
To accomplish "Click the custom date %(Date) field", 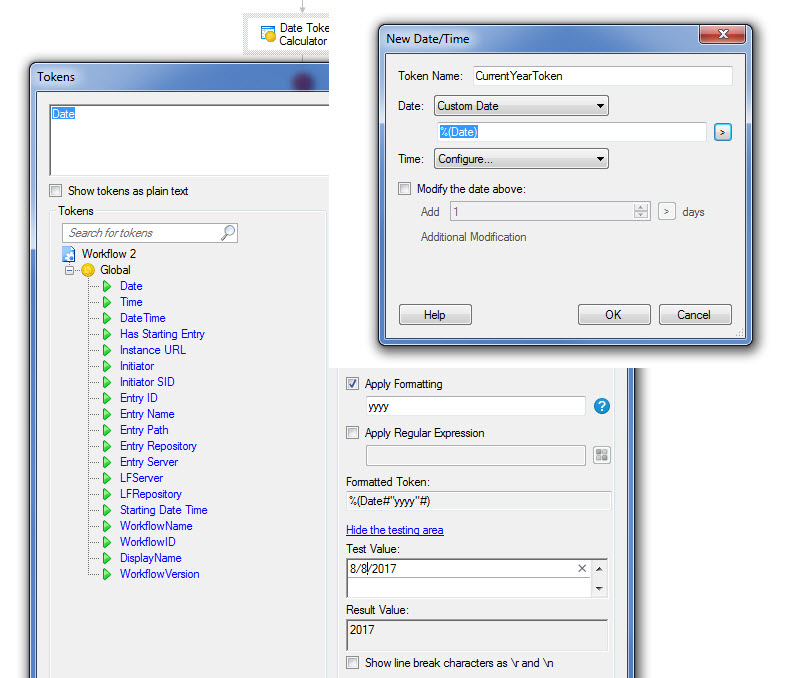I will [571, 132].
